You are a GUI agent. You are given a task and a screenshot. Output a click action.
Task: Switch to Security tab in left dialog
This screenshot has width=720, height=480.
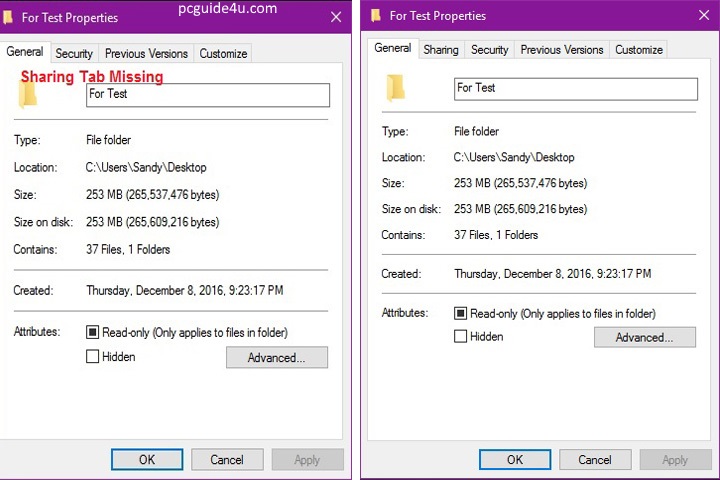(74, 54)
